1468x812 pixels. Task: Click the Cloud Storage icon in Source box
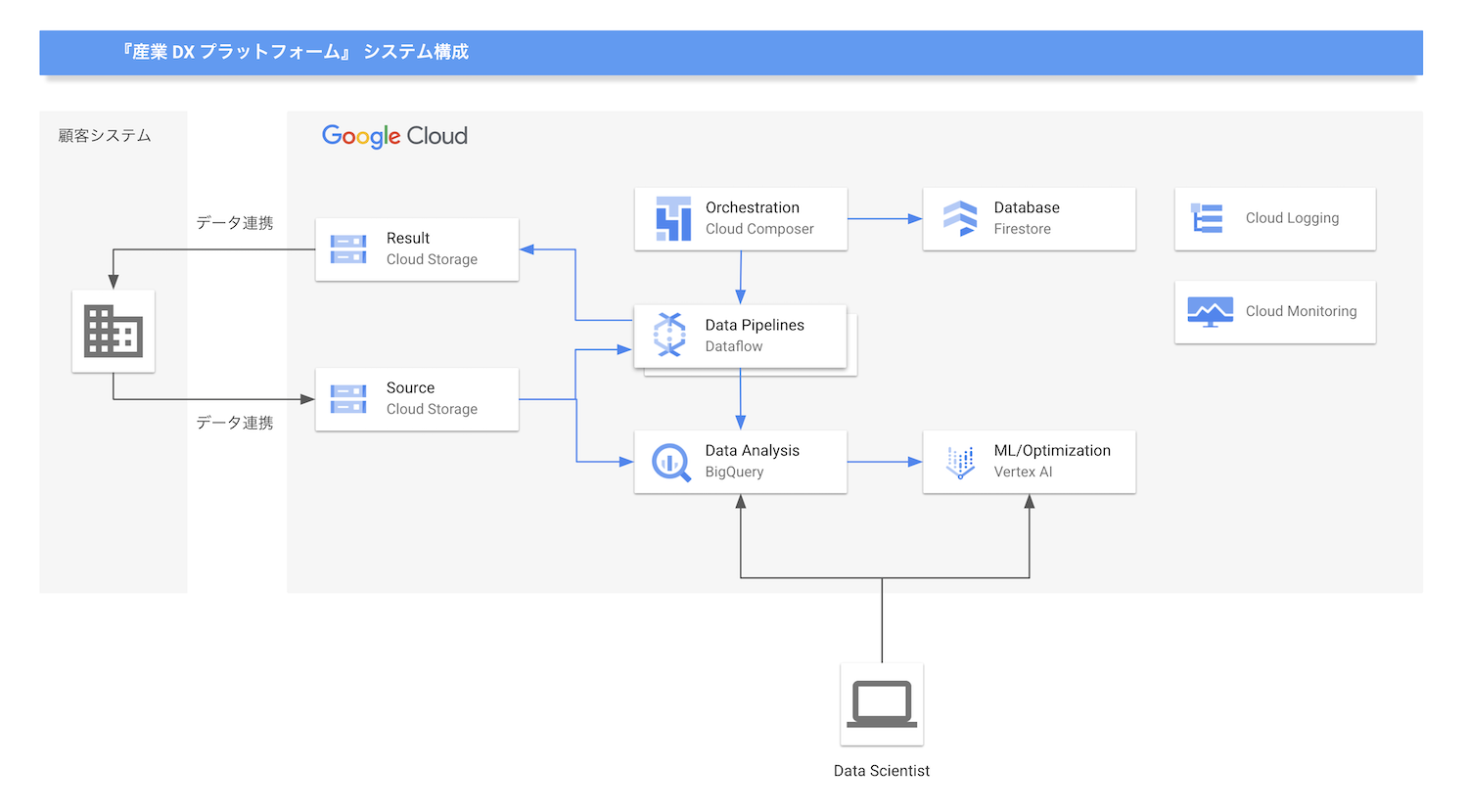[x=348, y=399]
